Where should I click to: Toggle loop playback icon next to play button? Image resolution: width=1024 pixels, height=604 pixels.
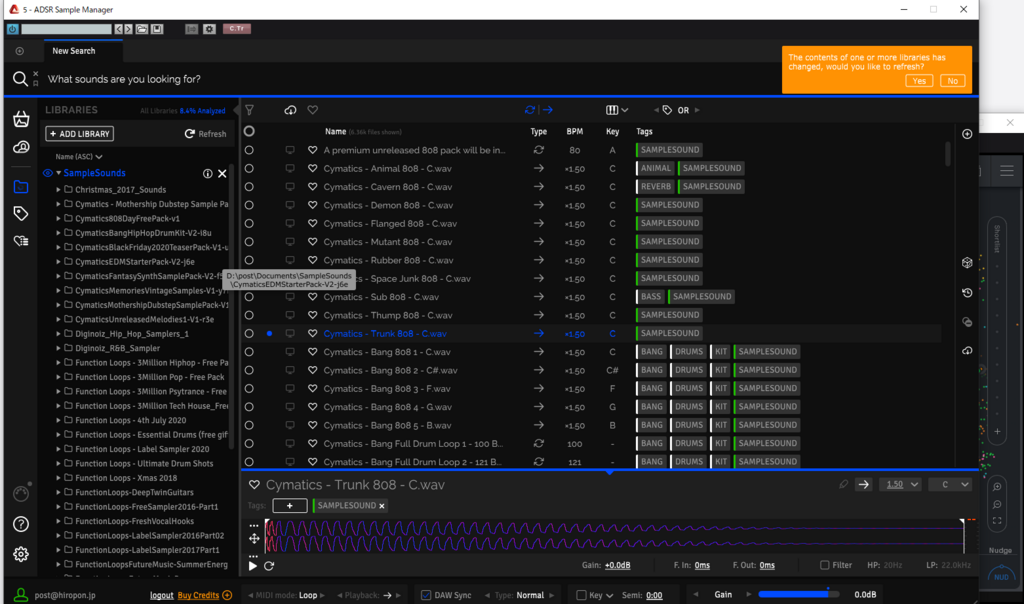pos(269,566)
